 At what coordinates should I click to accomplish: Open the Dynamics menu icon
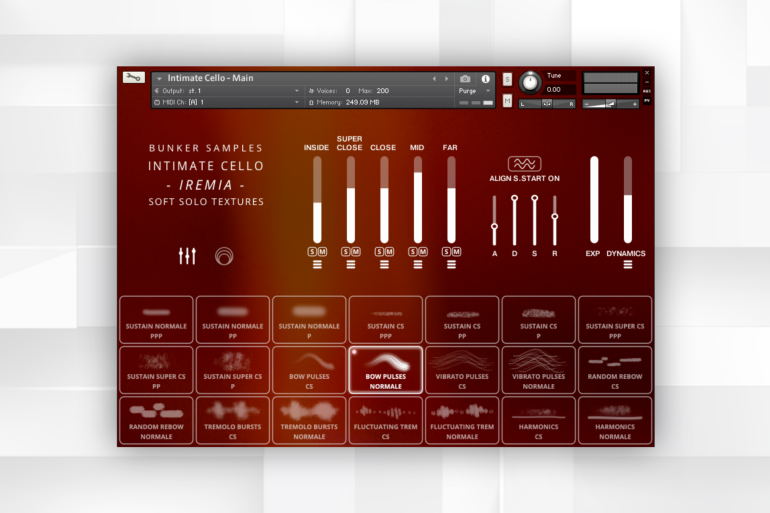click(628, 265)
